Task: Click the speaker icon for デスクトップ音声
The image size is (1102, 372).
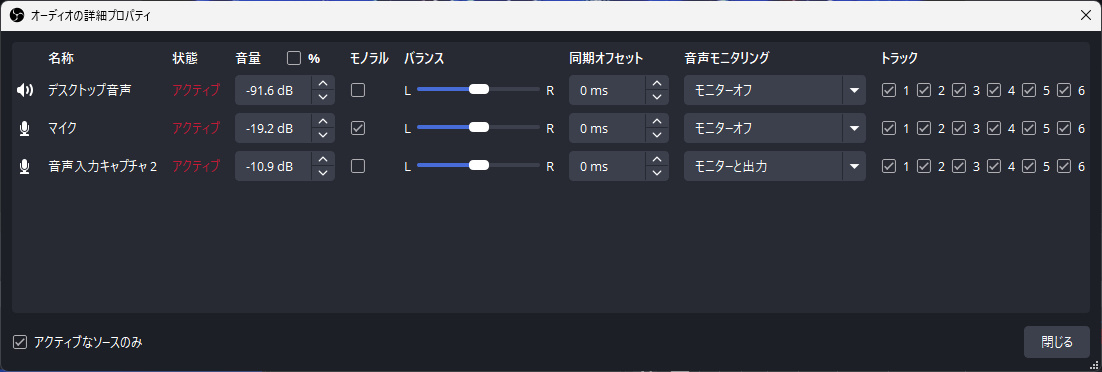Action: click(x=25, y=90)
